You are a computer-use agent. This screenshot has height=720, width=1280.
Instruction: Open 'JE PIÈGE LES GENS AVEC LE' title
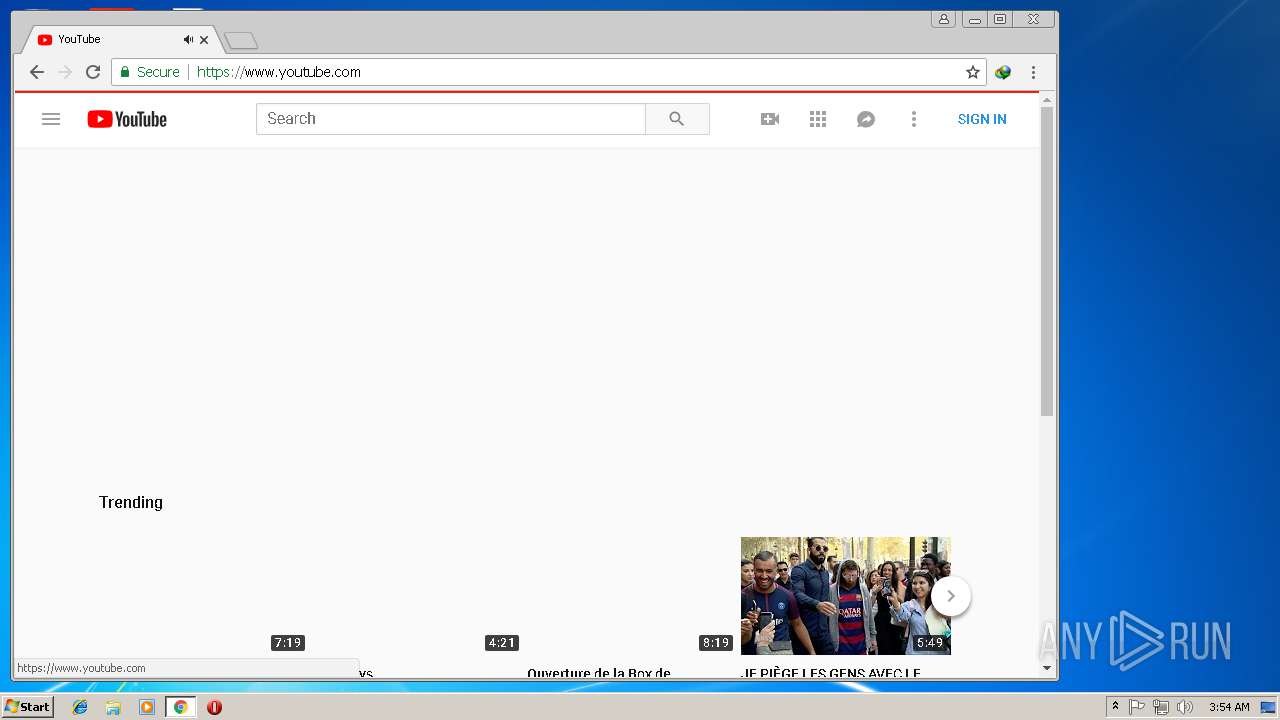point(831,672)
